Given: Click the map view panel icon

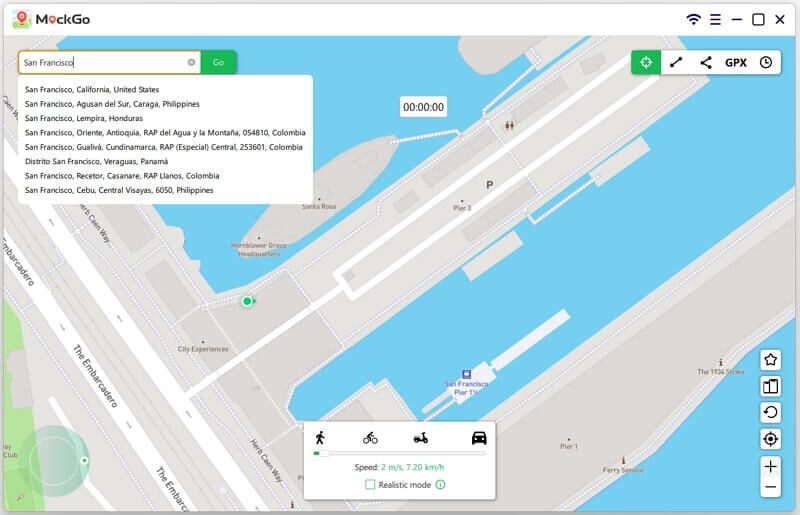Looking at the screenshot, I should click(770, 386).
